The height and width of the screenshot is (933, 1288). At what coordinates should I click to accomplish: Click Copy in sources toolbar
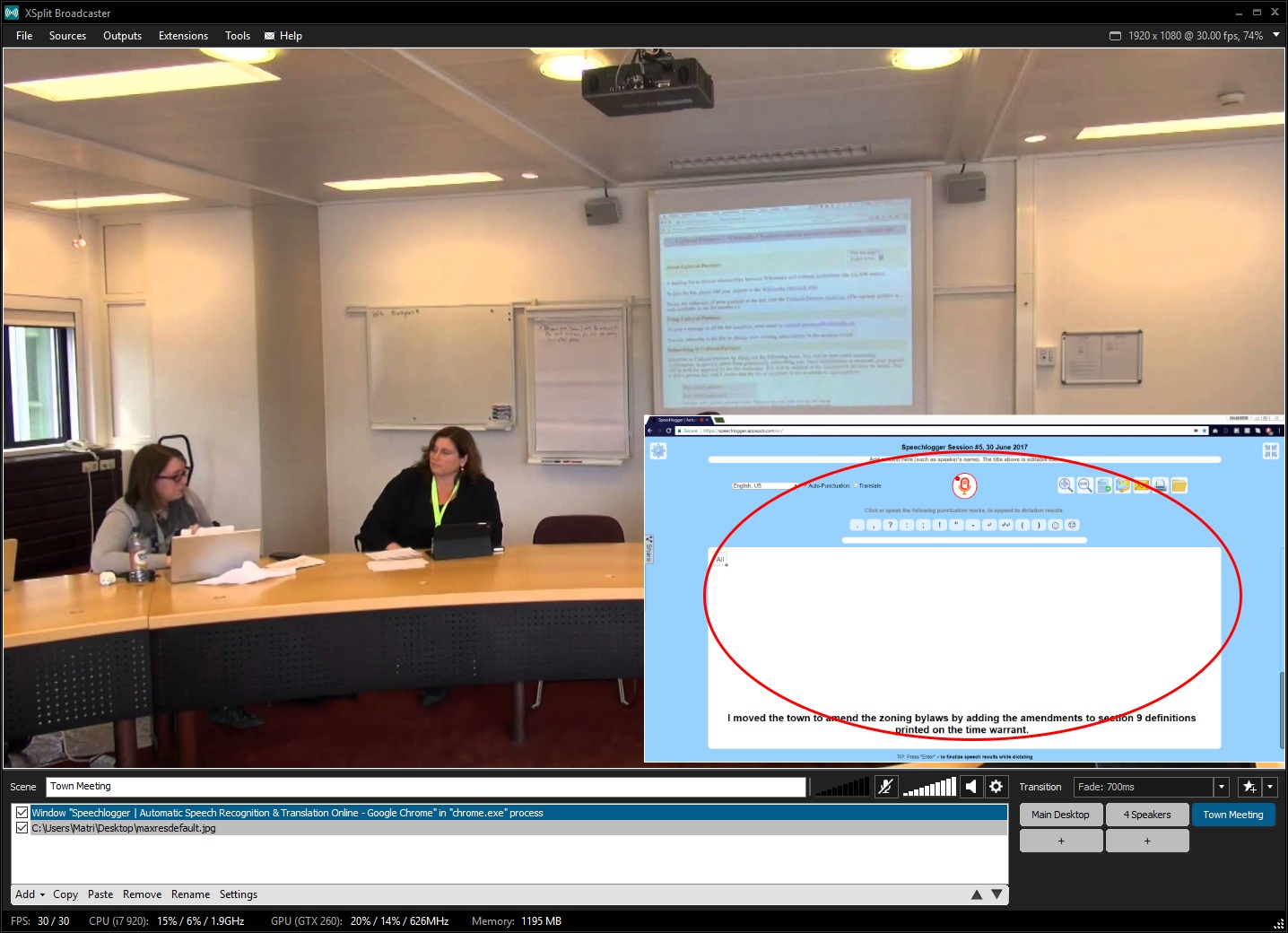coord(65,894)
